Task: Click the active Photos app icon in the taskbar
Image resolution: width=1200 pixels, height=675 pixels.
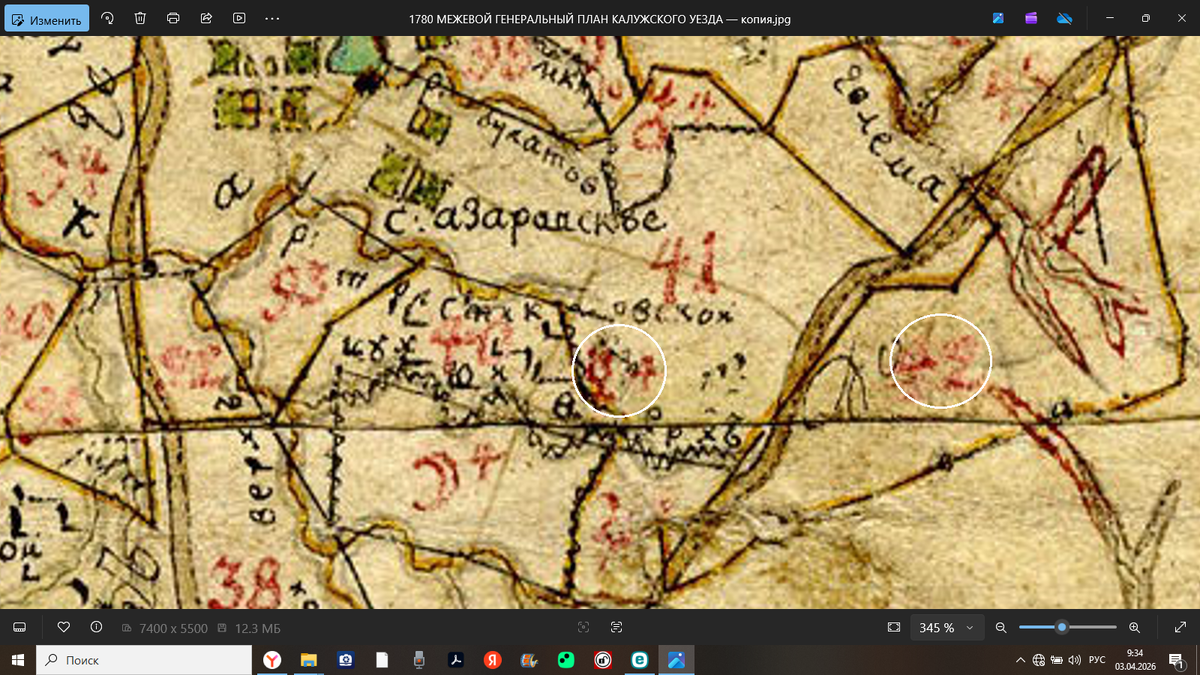Action: [x=676, y=660]
